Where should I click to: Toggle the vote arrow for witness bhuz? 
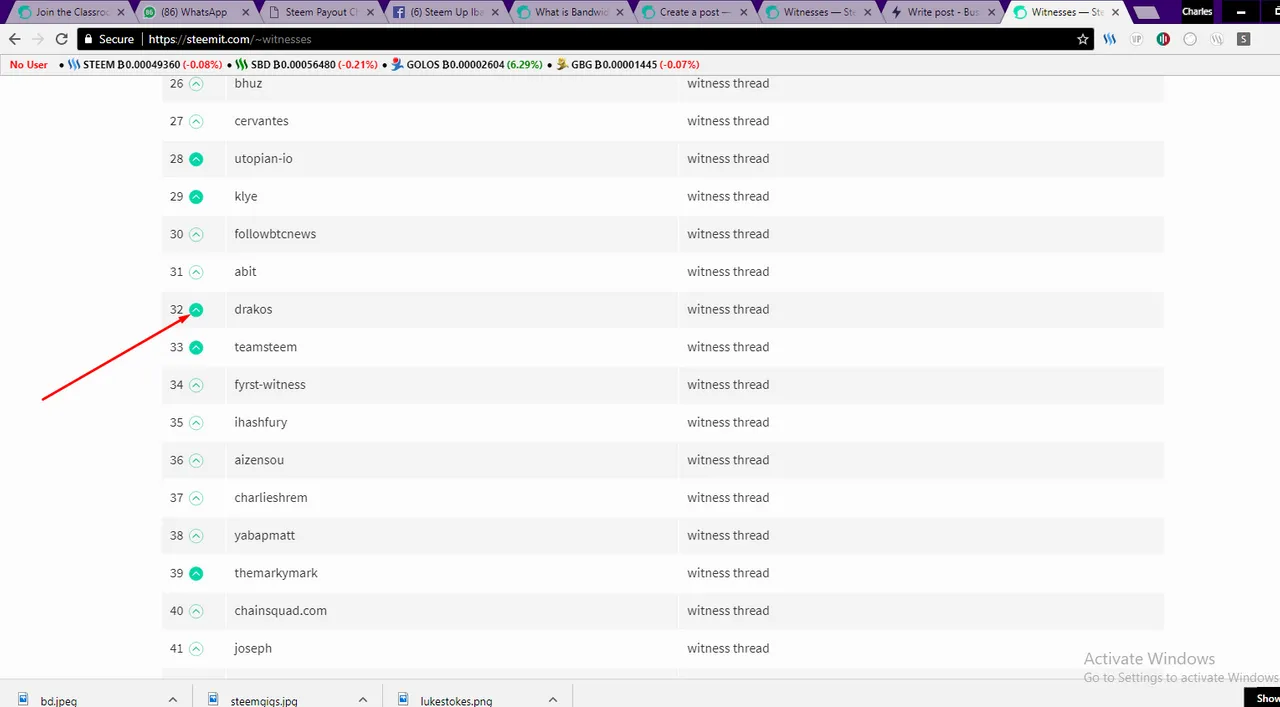196,84
